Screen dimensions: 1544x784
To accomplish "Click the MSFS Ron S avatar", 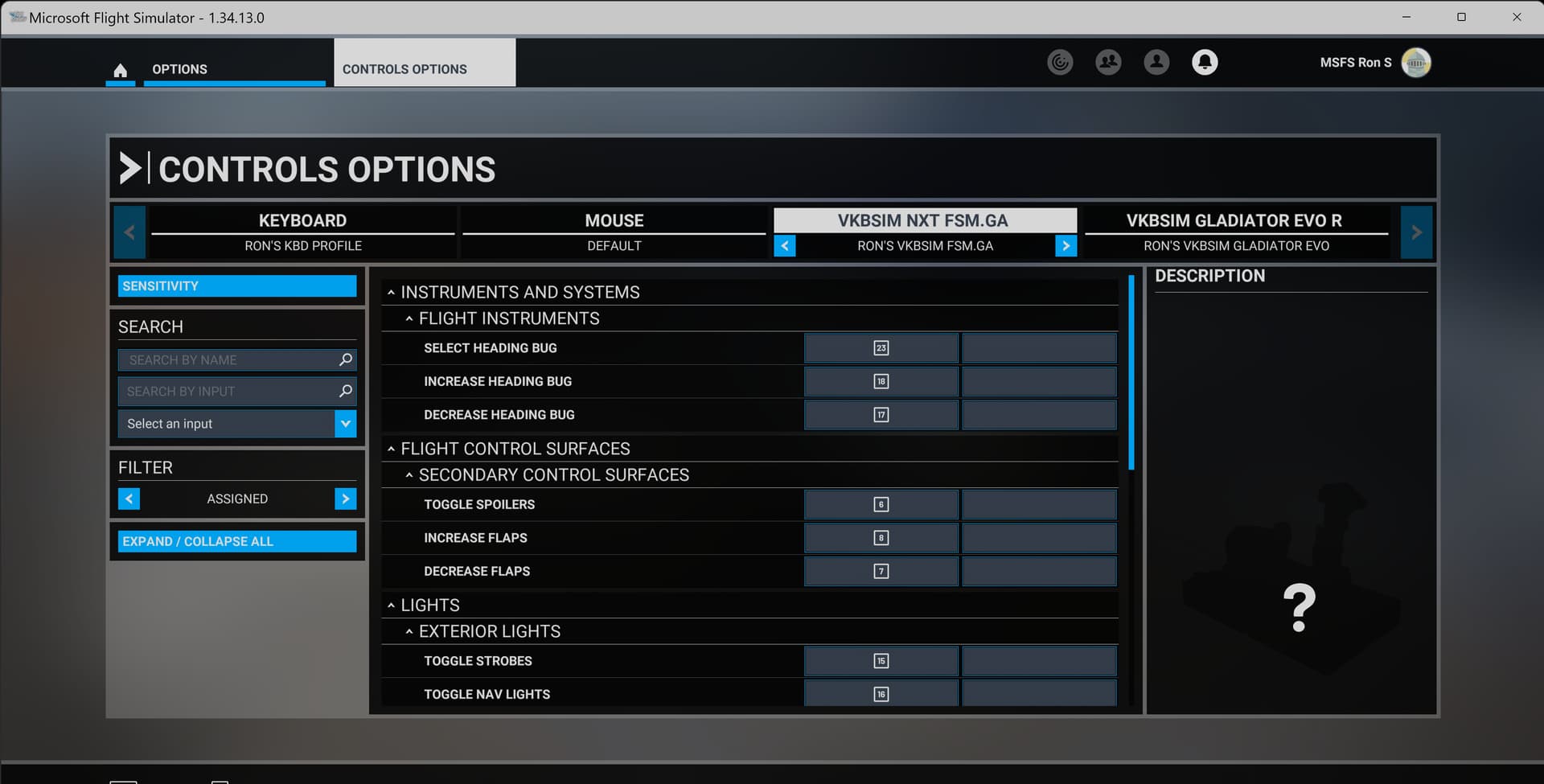I will 1416,62.
